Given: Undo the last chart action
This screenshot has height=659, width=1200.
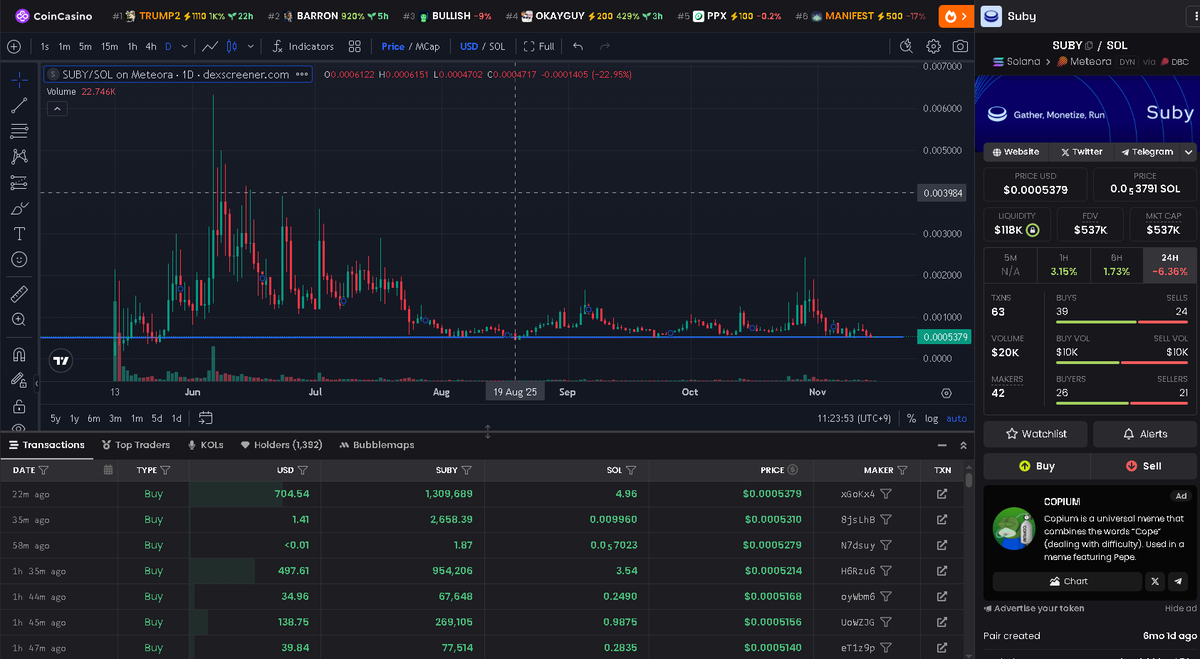Looking at the screenshot, I should (578, 46).
